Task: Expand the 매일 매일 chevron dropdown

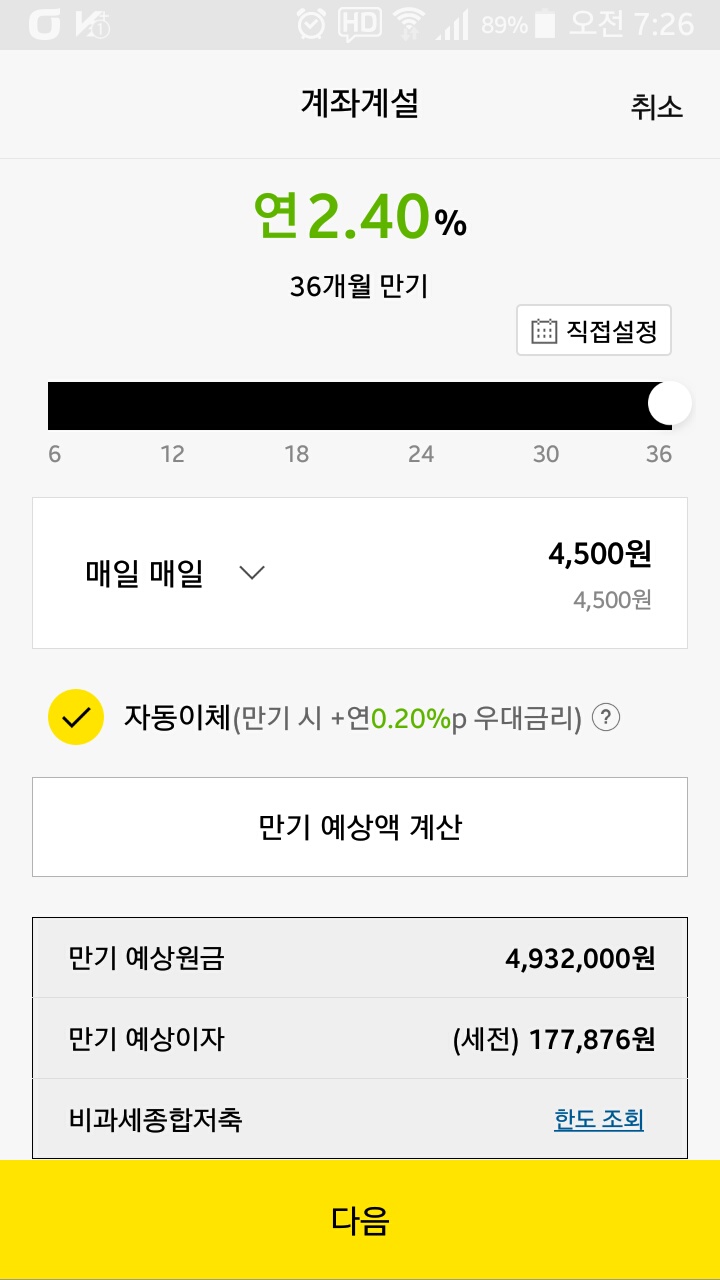Action: [x=252, y=573]
